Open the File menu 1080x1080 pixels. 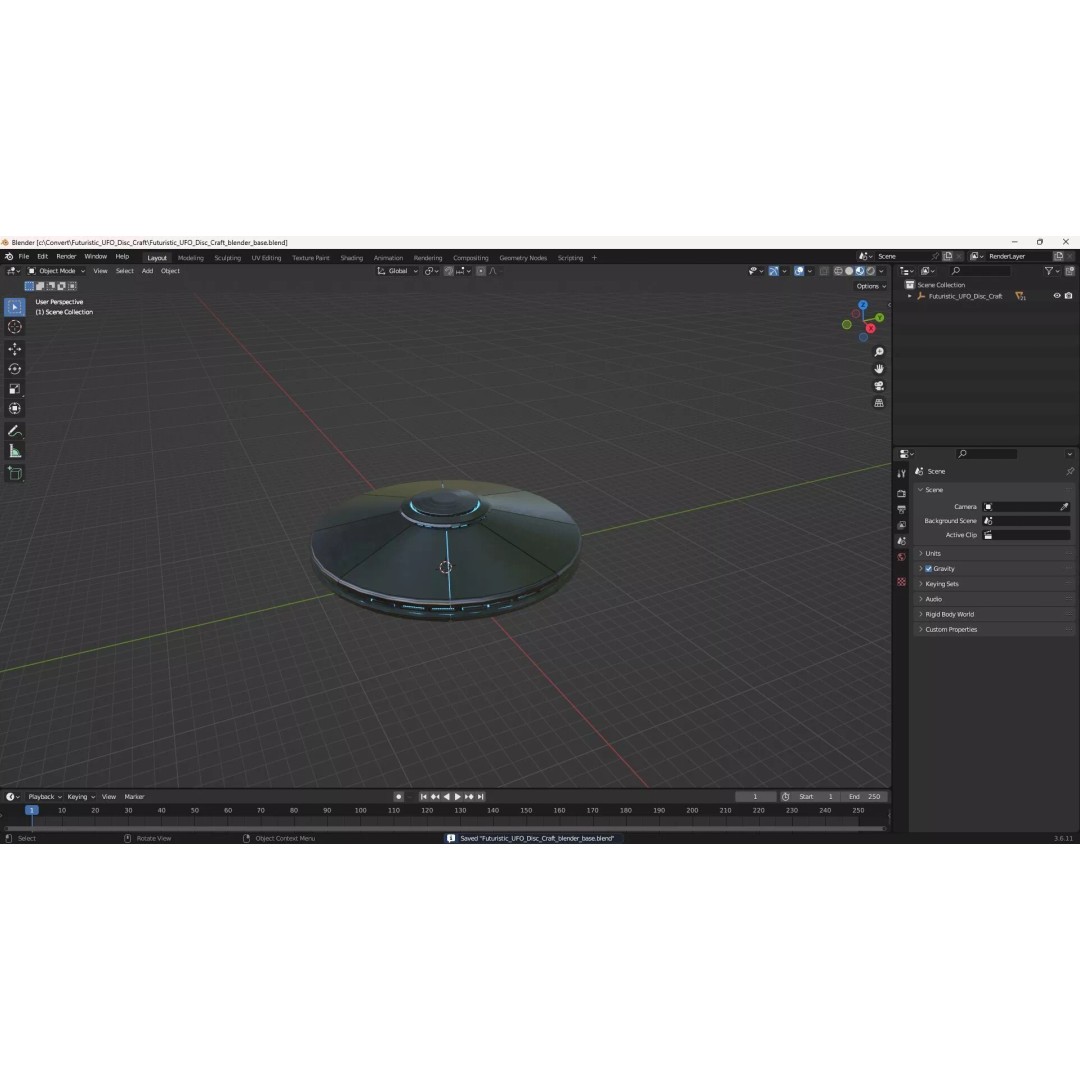click(23, 256)
